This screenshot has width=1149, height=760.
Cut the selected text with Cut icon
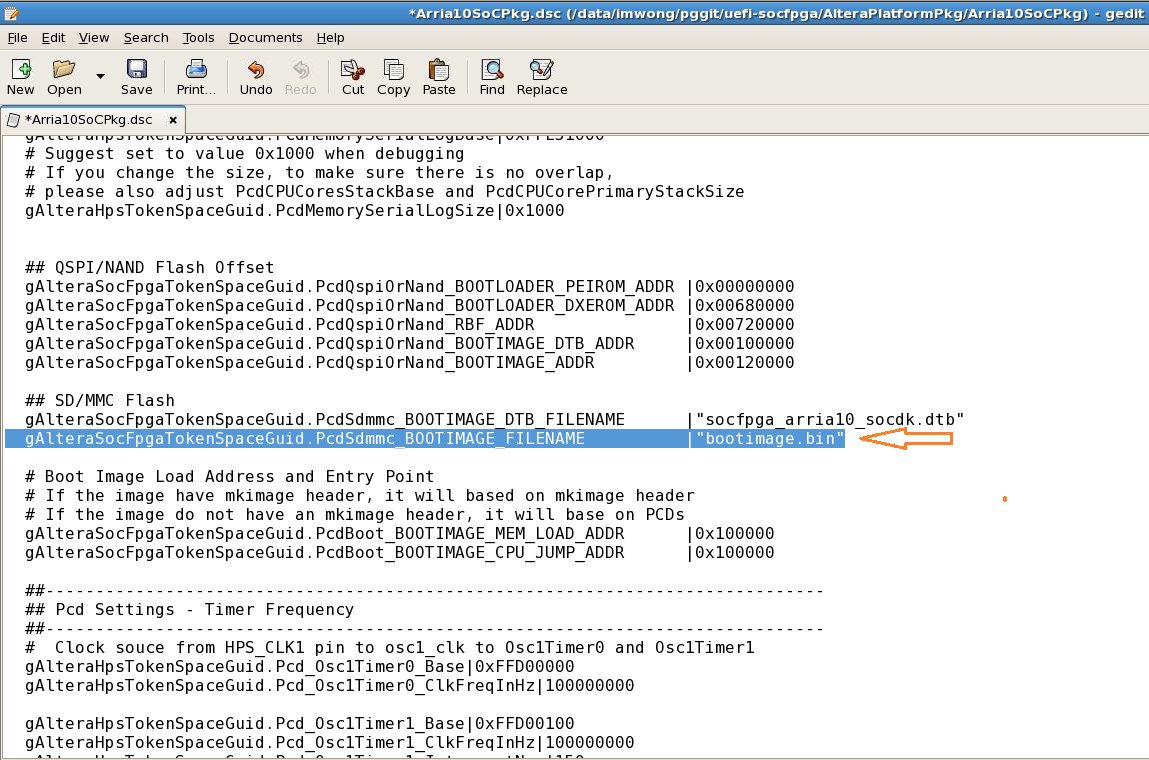(x=352, y=70)
